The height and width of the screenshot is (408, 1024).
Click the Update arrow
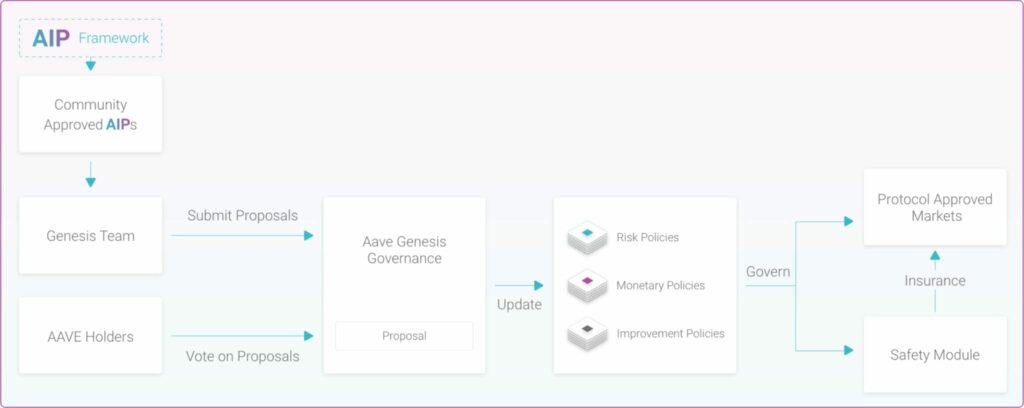[x=520, y=285]
